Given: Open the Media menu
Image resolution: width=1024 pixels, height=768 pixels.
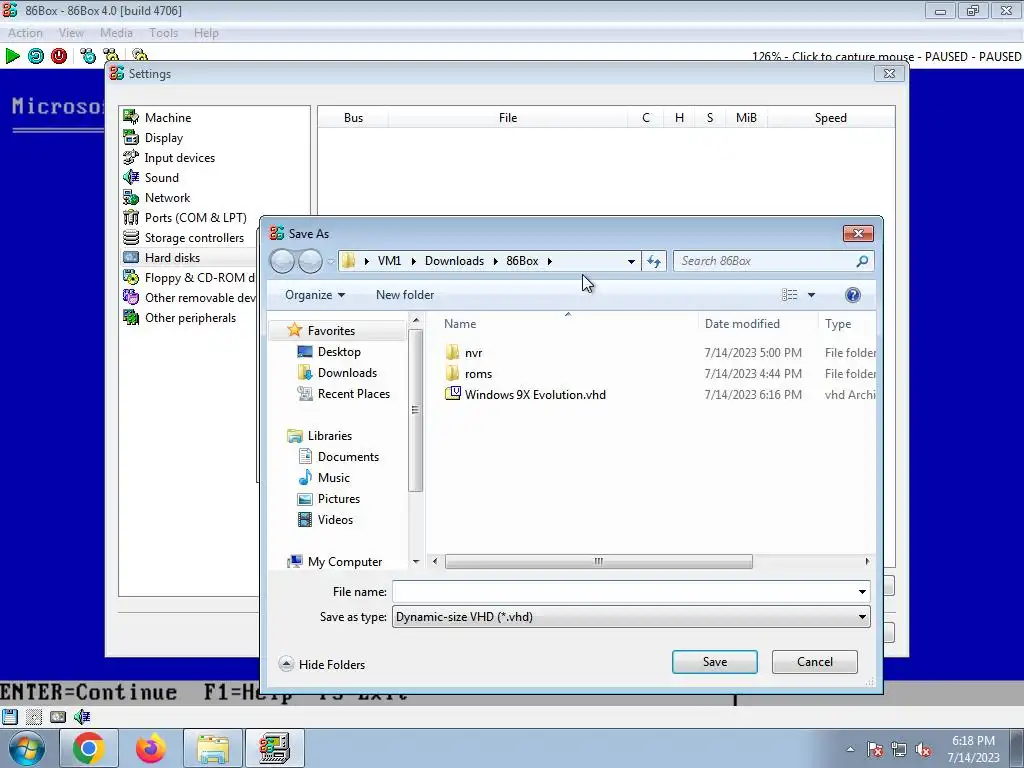Looking at the screenshot, I should tap(116, 33).
